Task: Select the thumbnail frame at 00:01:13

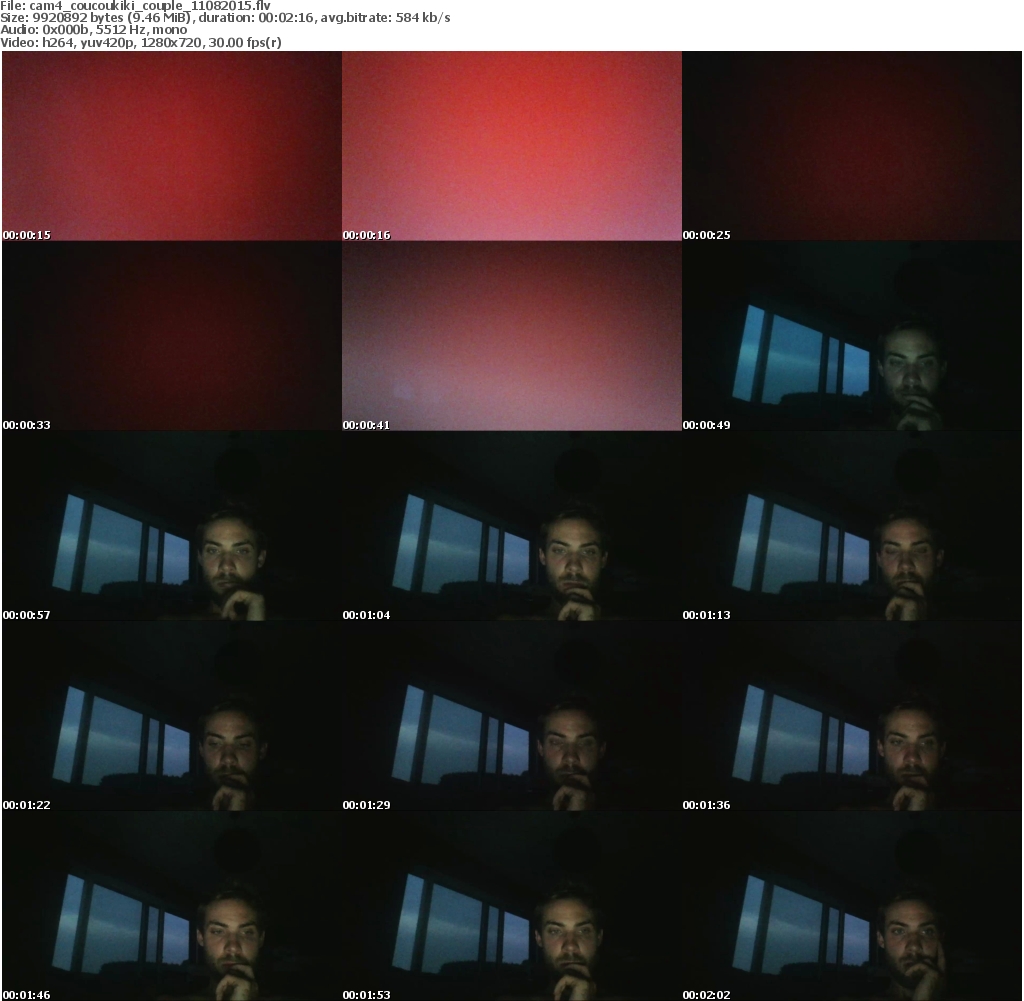Action: click(852, 526)
